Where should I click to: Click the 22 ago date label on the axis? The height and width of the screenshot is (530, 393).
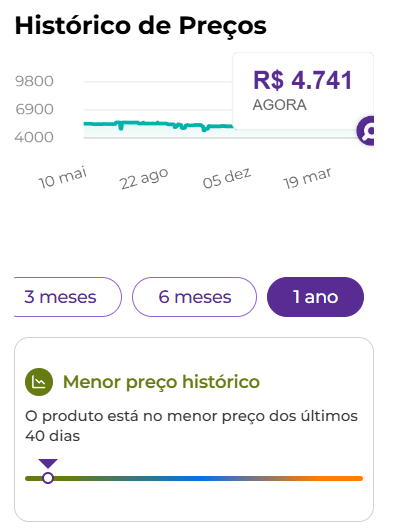(x=144, y=178)
